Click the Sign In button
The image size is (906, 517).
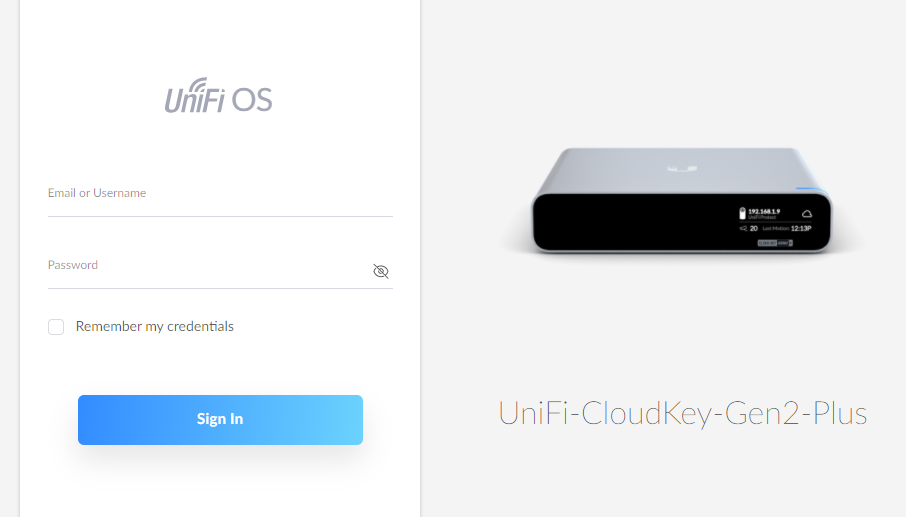pyautogui.click(x=220, y=420)
